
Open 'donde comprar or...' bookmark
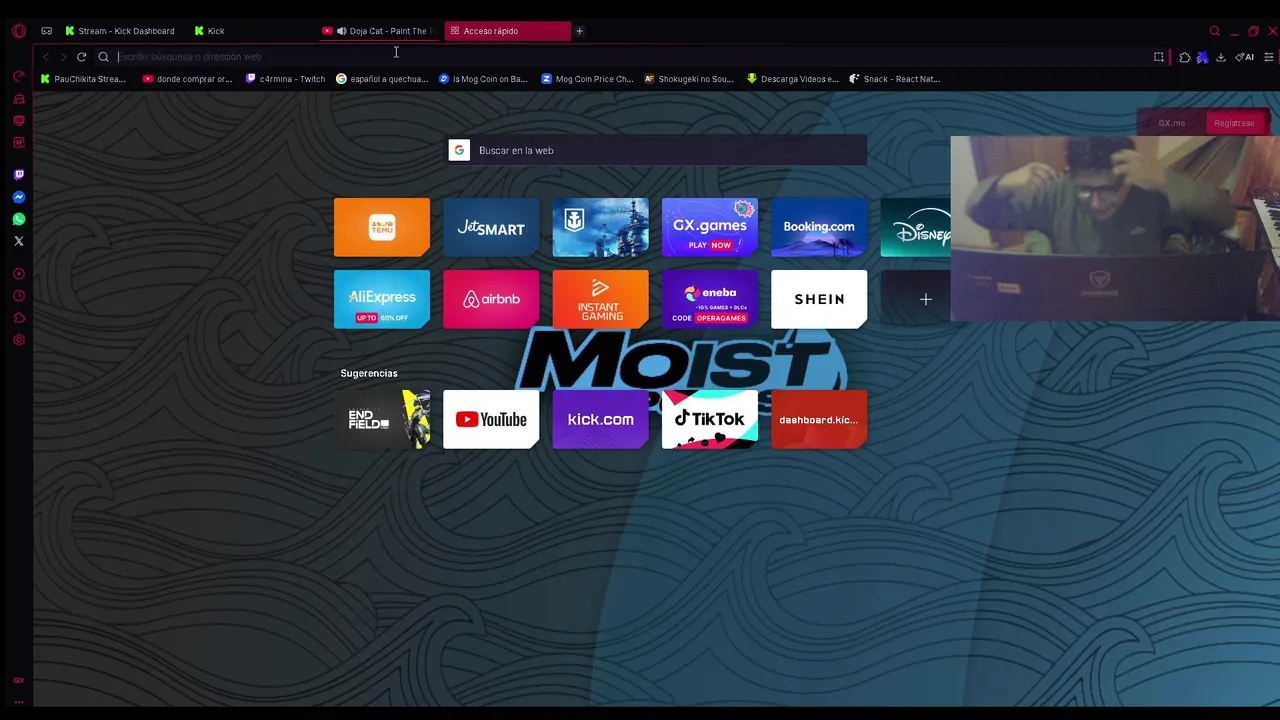(x=187, y=79)
